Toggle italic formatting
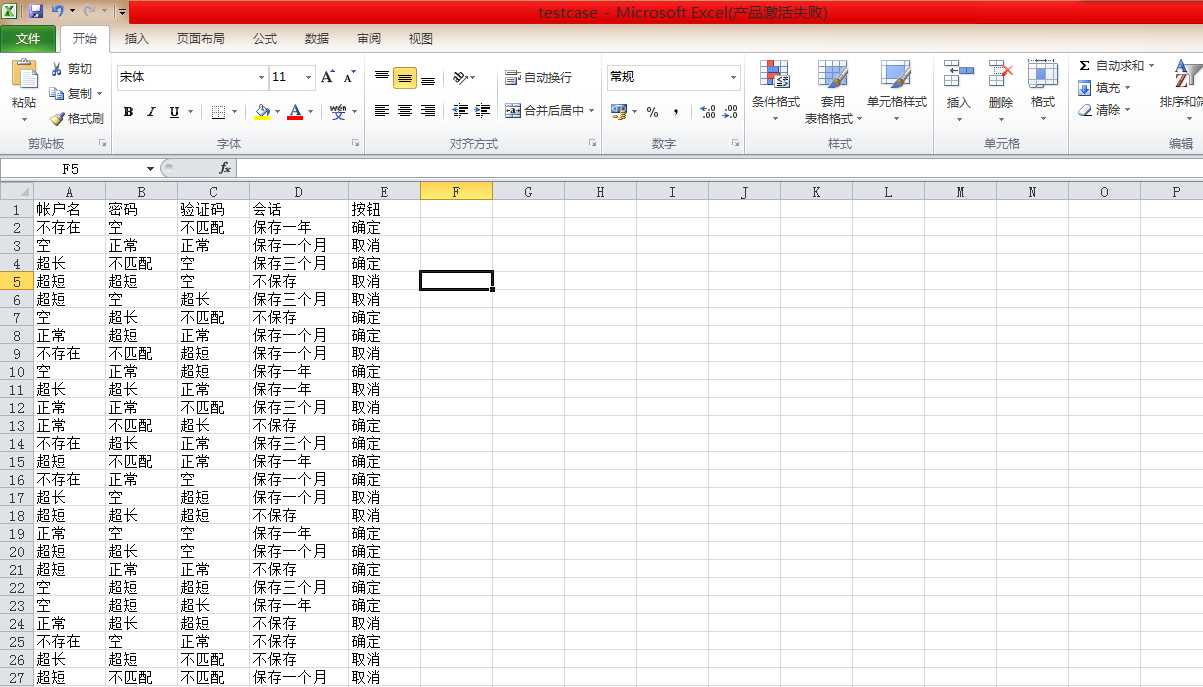The image size is (1203, 687). [x=151, y=112]
